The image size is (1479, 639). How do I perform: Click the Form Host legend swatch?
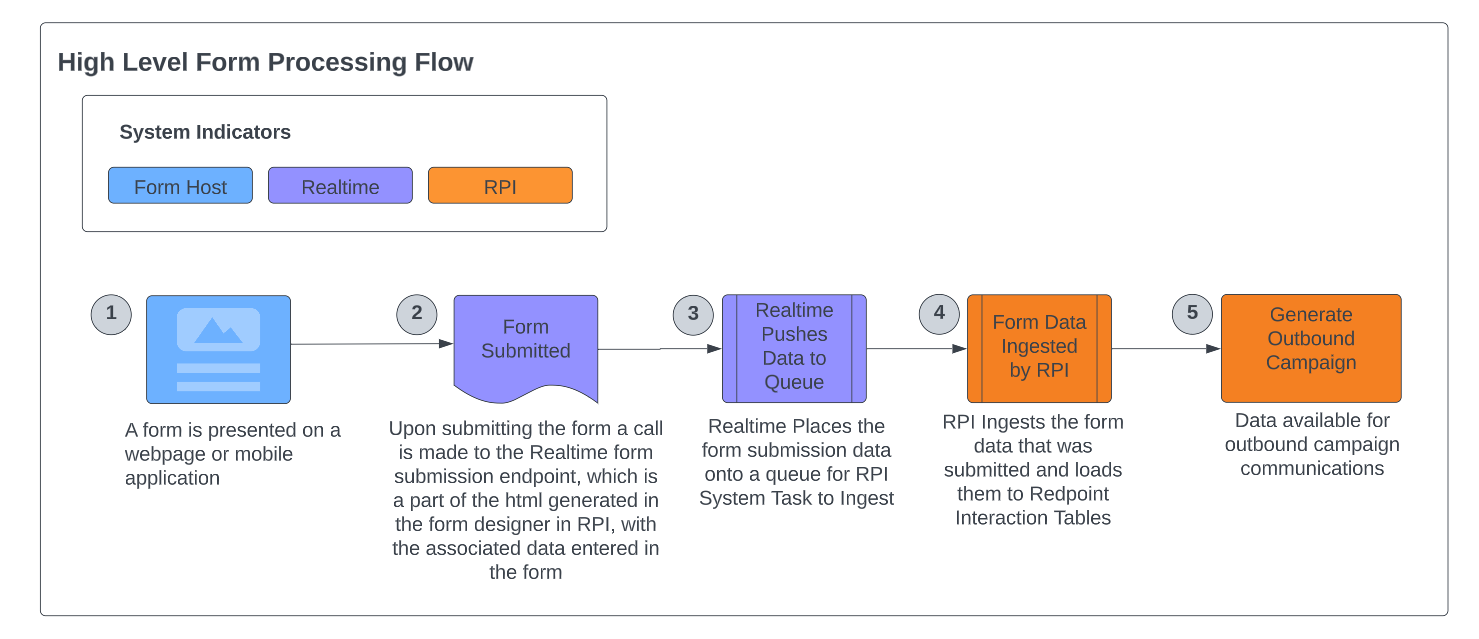click(180, 186)
